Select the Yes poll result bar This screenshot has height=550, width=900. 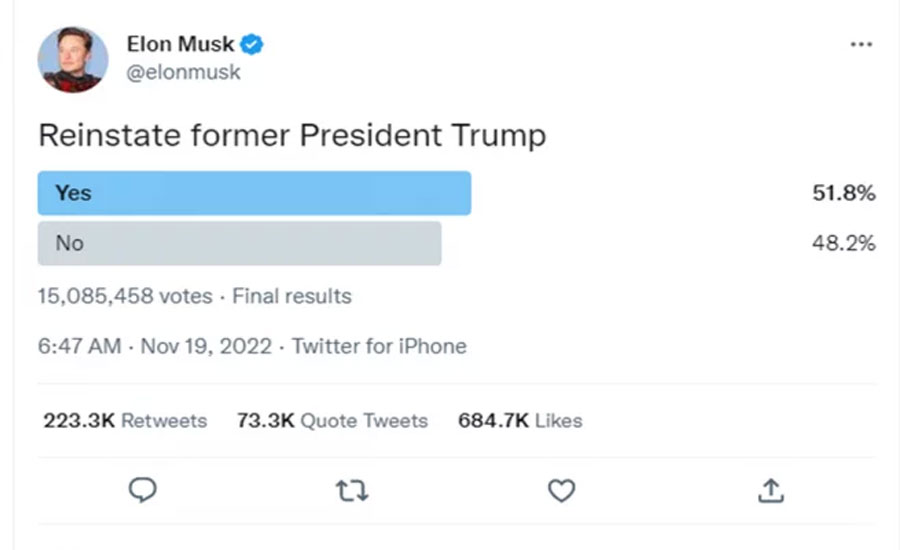pyautogui.click(x=254, y=193)
